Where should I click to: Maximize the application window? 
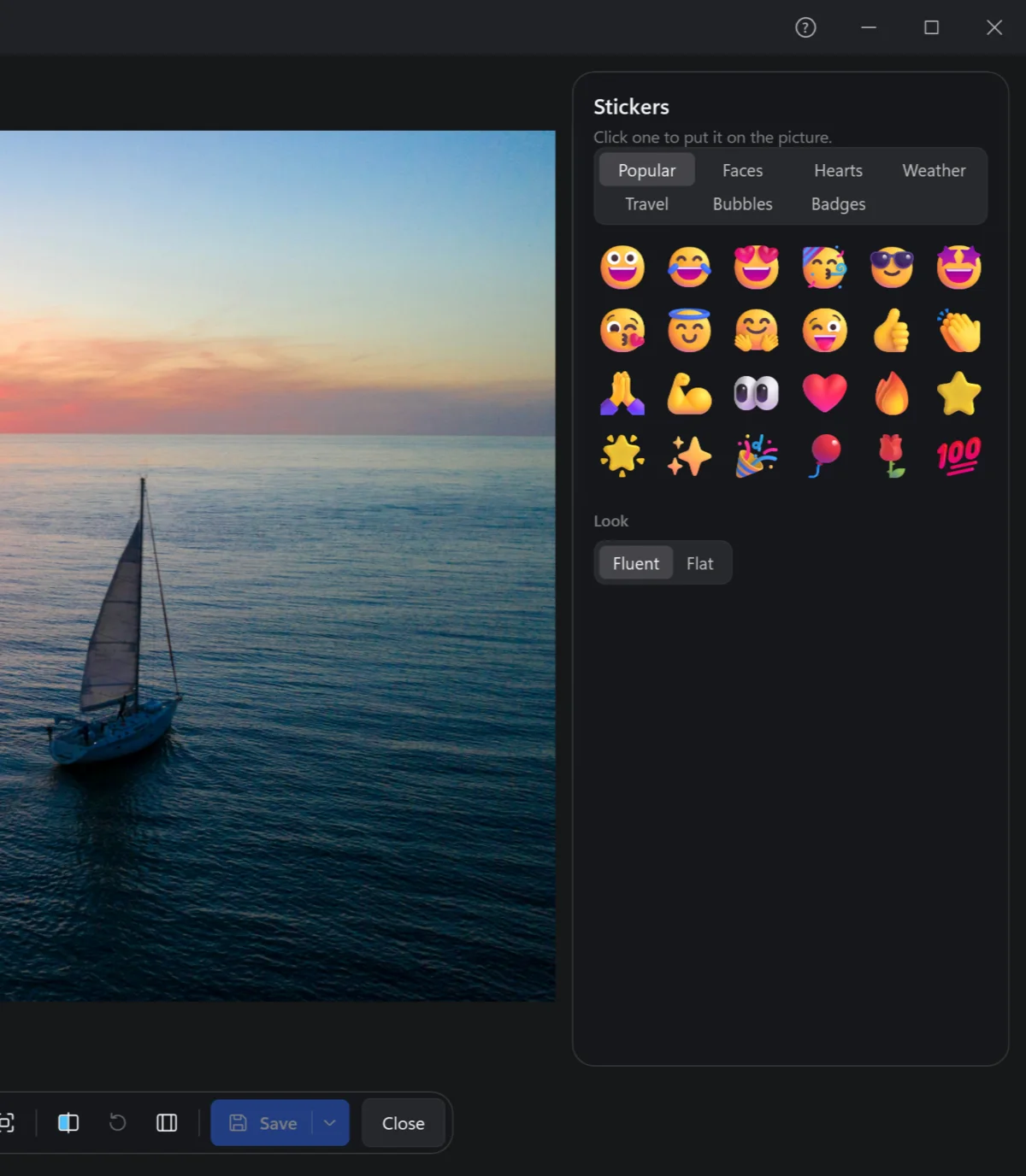[931, 27]
